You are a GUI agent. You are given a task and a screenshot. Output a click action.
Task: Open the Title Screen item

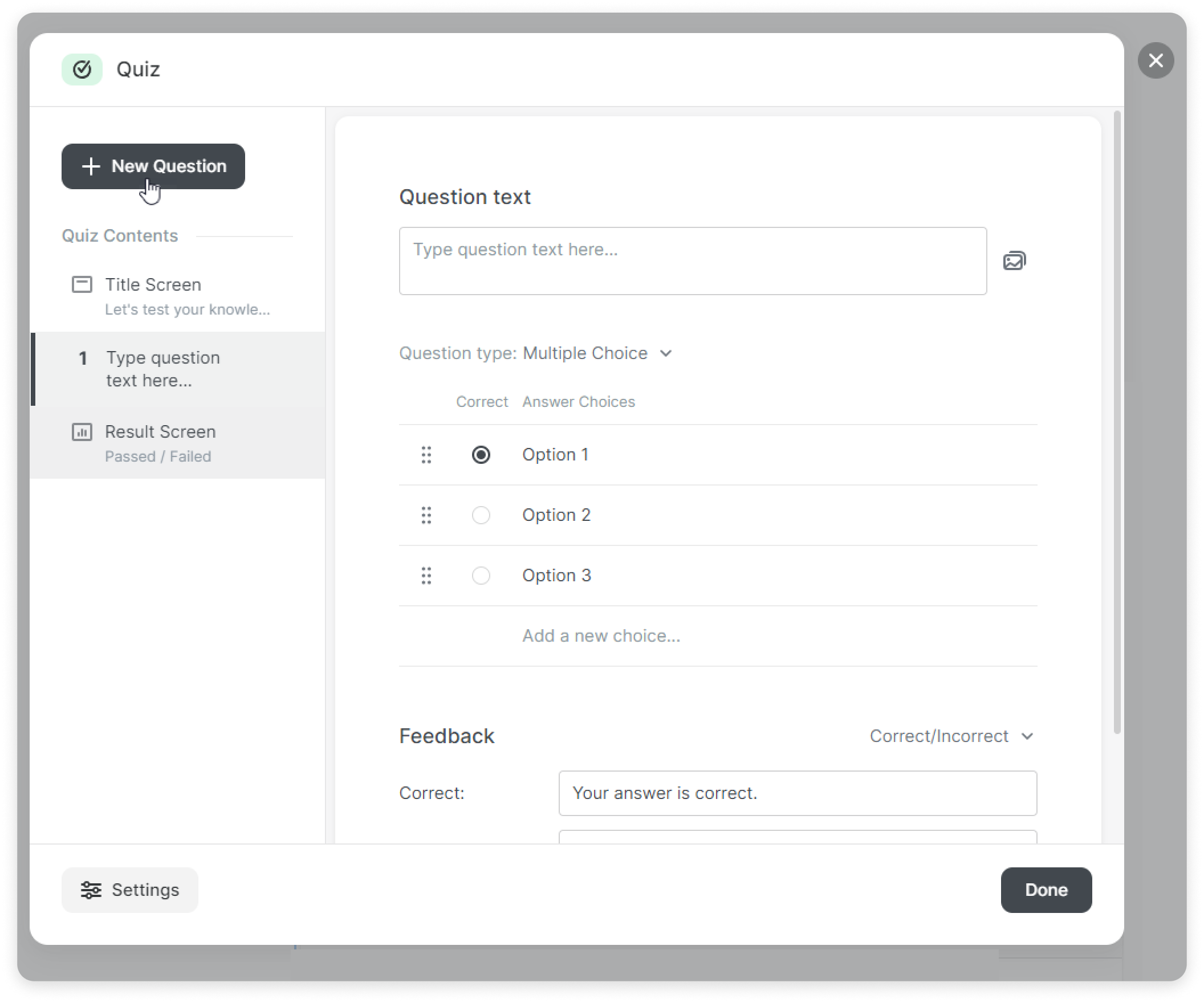pos(178,296)
